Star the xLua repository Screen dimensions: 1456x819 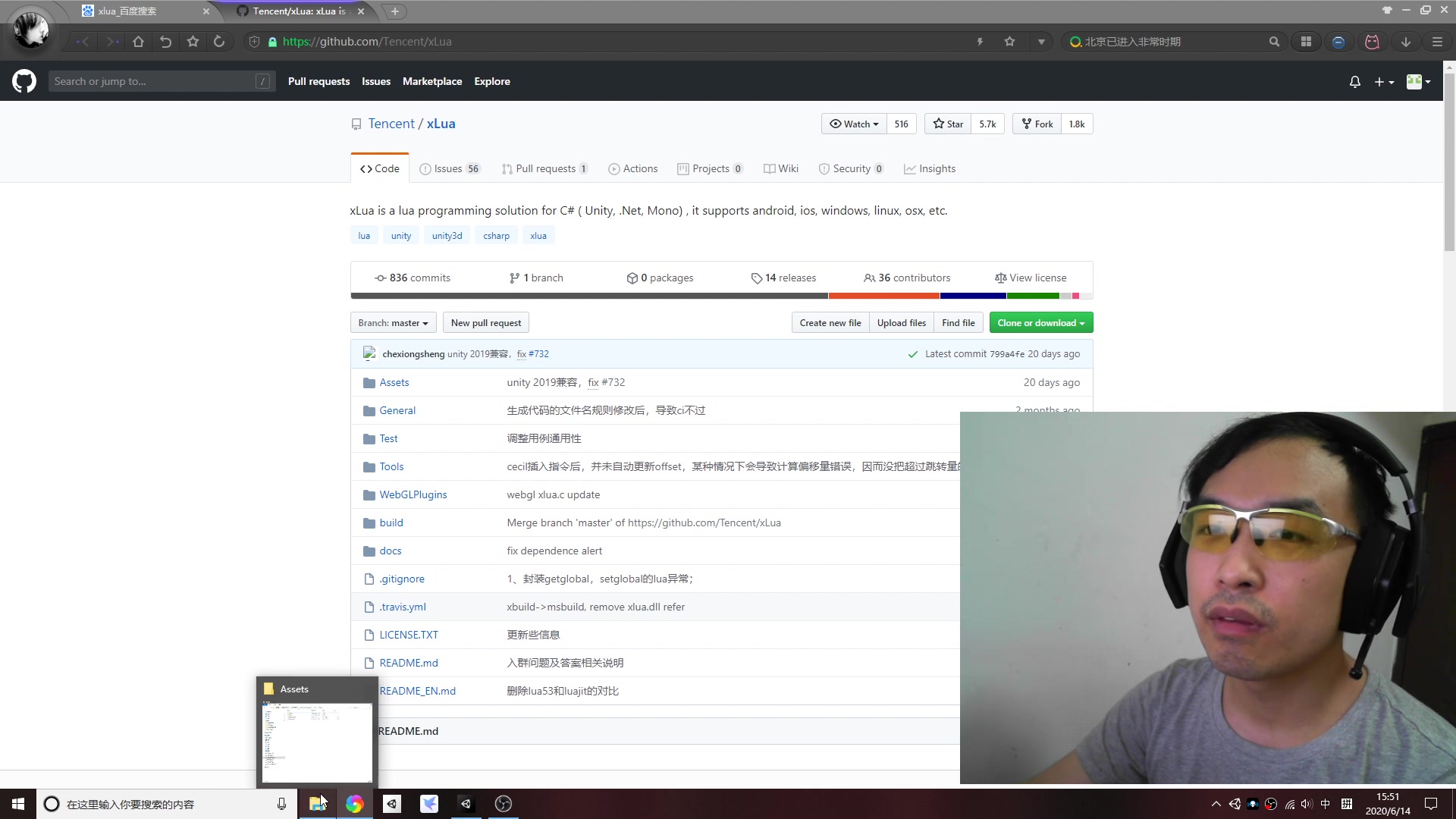coord(947,124)
